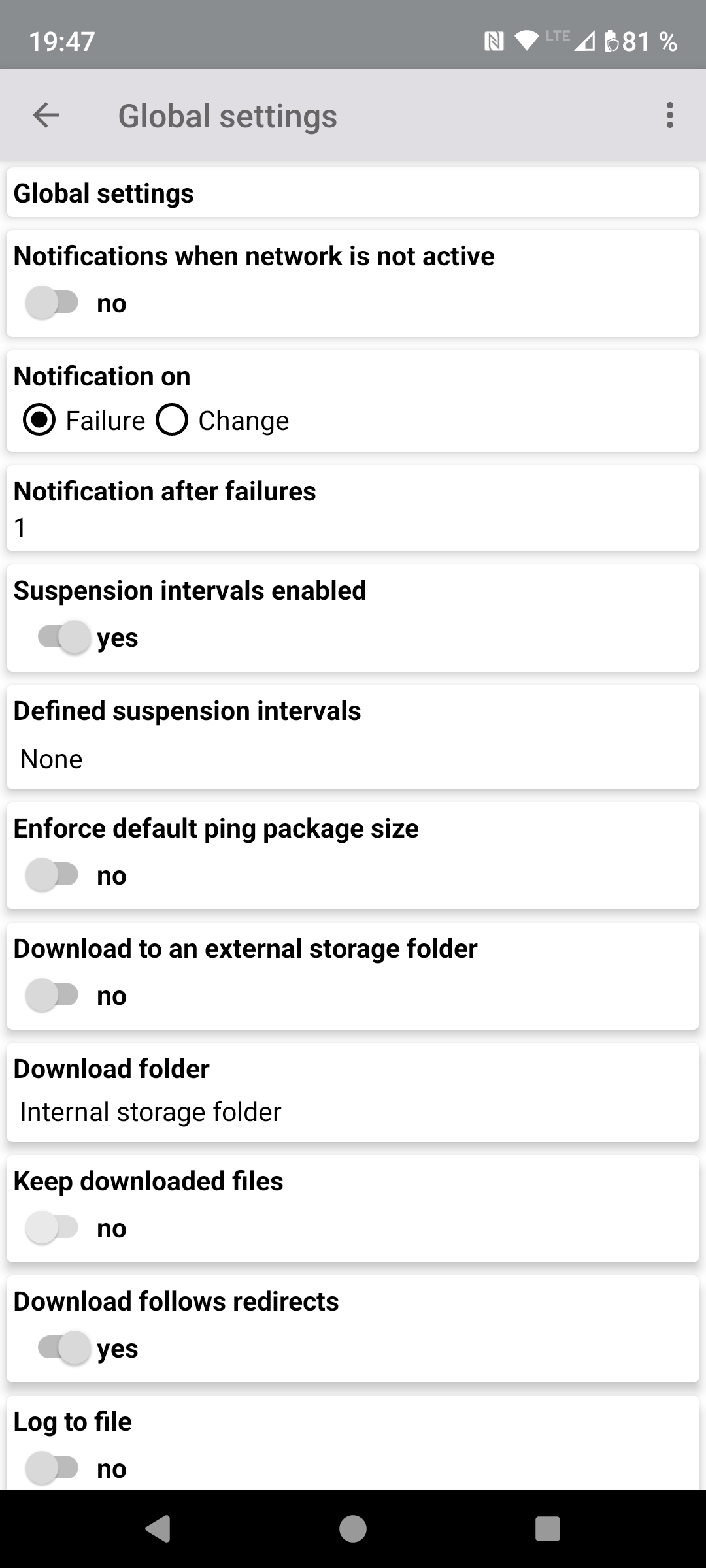Viewport: 706px width, 1568px height.
Task: Disable suspension intervals enabled switch
Action: tap(64, 637)
